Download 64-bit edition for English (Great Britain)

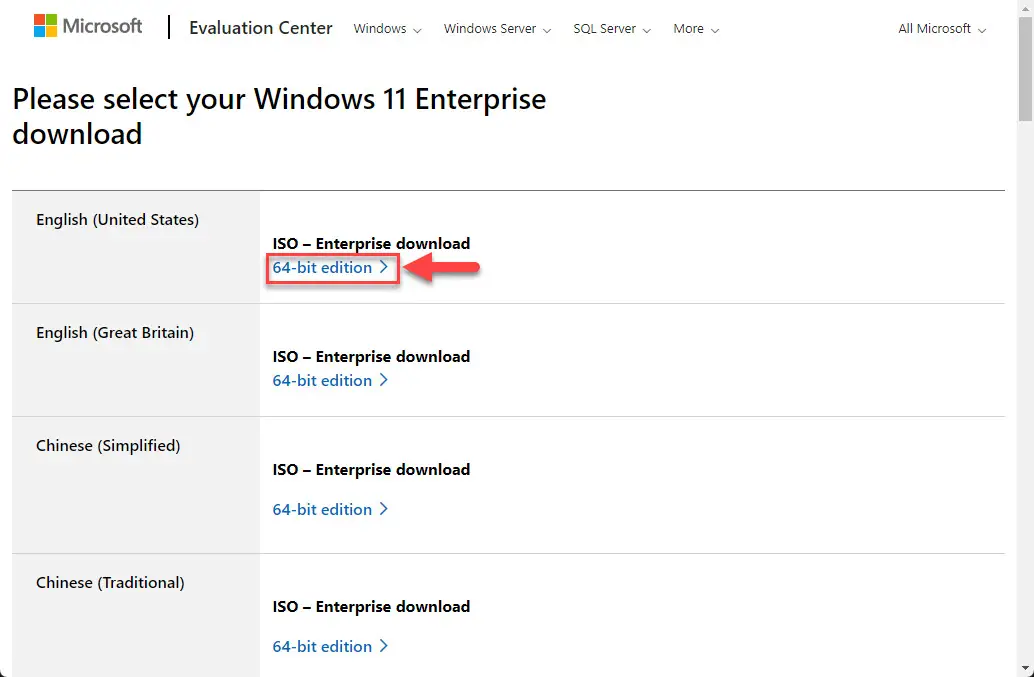tap(330, 380)
